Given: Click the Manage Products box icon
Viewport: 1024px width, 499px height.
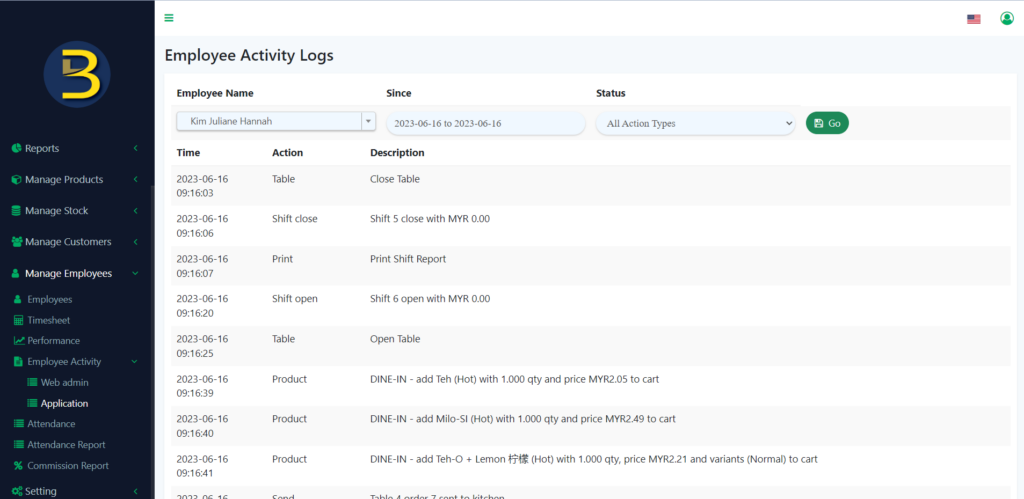Looking at the screenshot, I should click(x=16, y=180).
